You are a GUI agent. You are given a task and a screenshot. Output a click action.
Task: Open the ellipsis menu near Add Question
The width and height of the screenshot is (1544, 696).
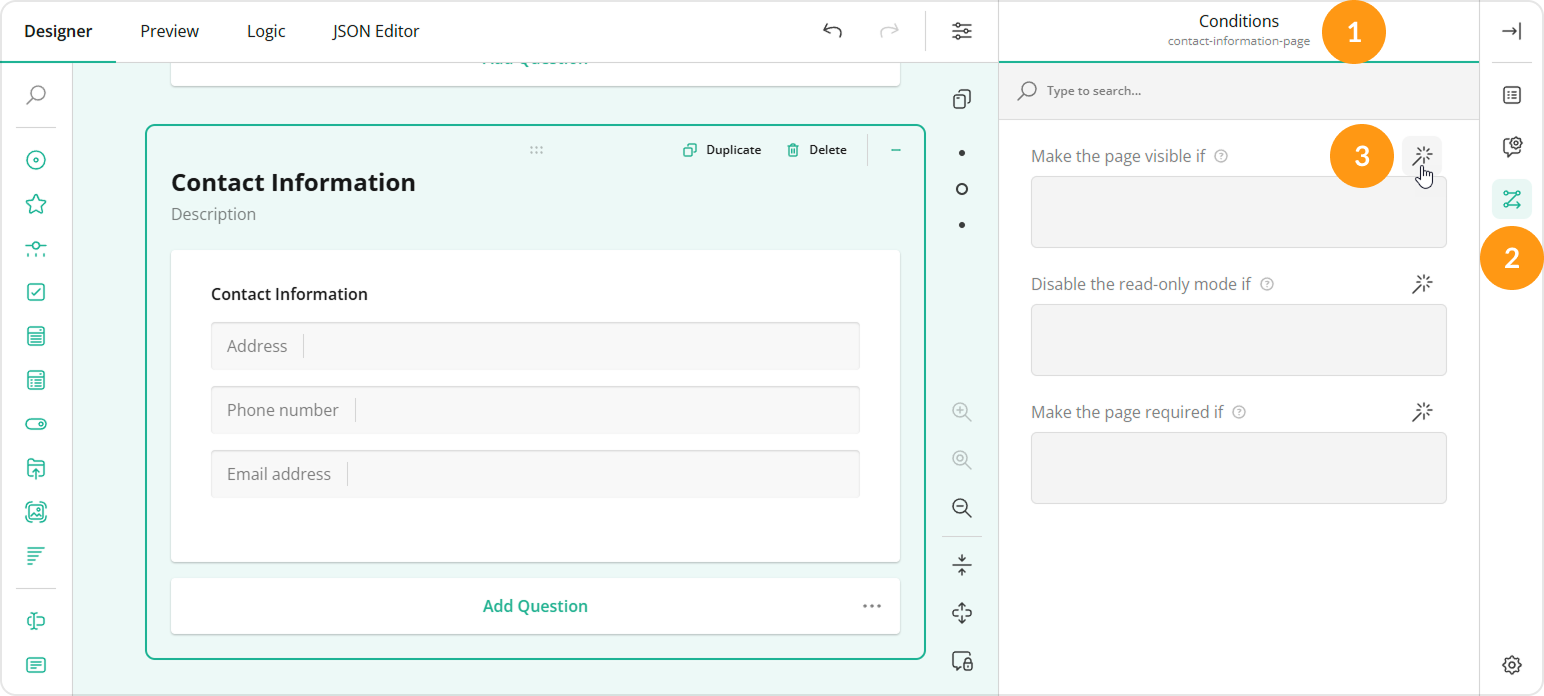(871, 606)
